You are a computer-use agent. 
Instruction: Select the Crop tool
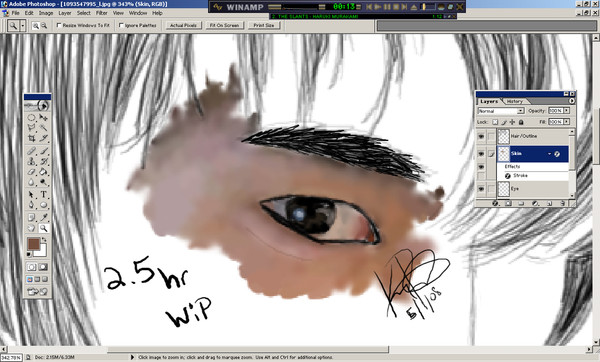click(x=31, y=138)
